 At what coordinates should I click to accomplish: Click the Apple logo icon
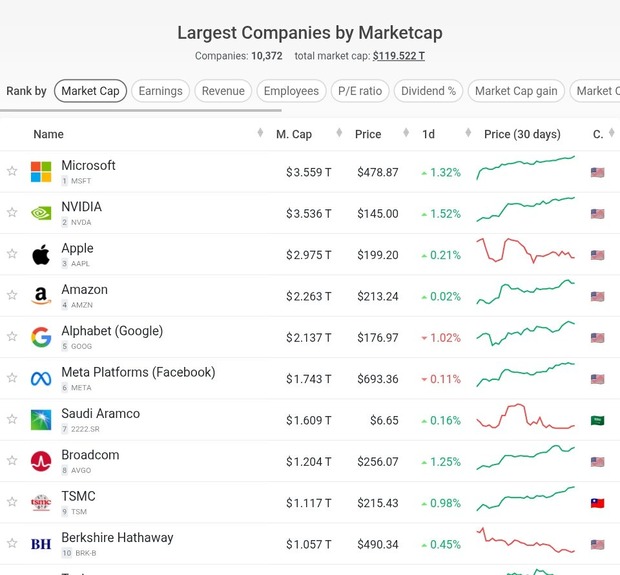(41, 255)
